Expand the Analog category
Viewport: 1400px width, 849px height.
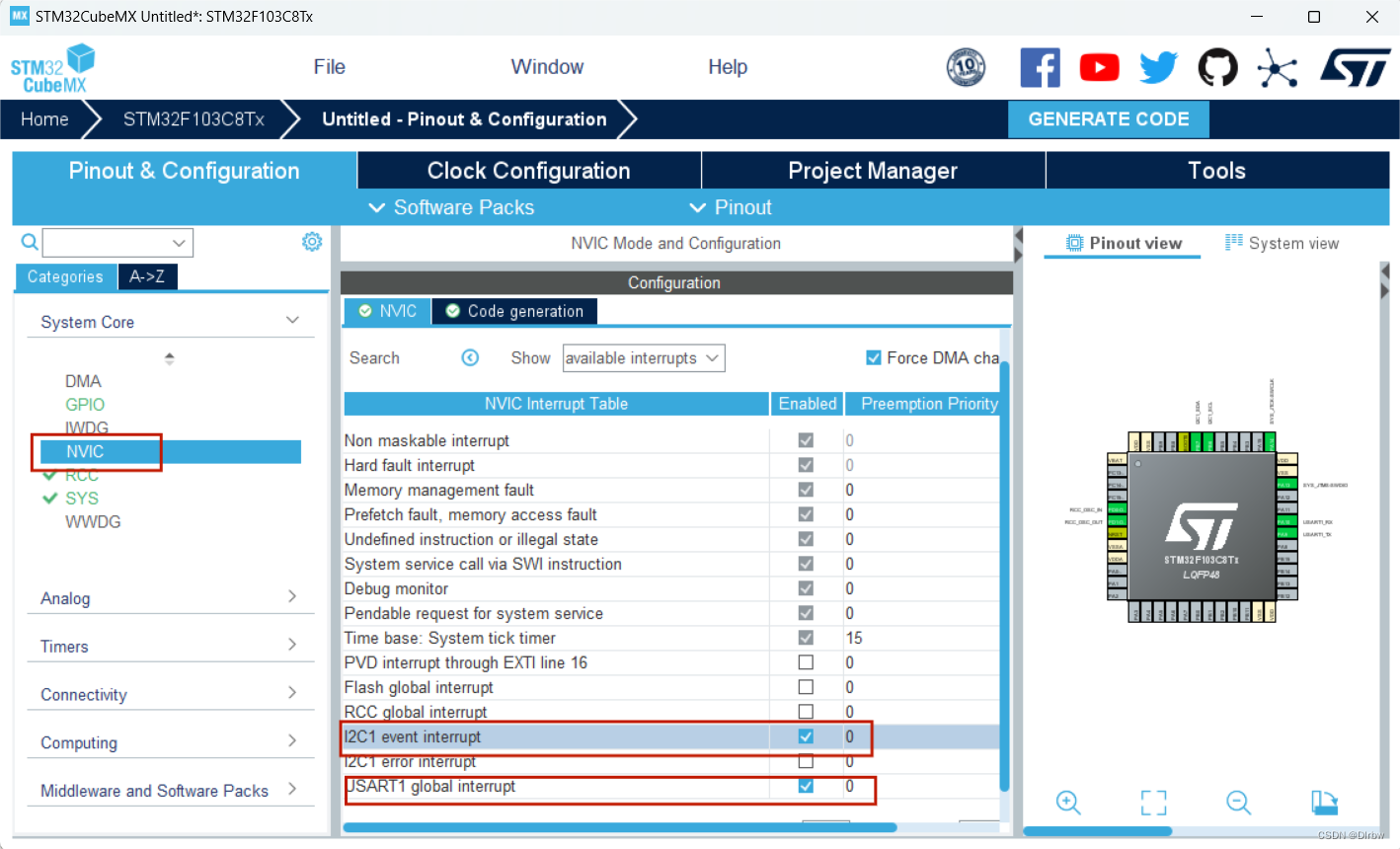tap(170, 597)
